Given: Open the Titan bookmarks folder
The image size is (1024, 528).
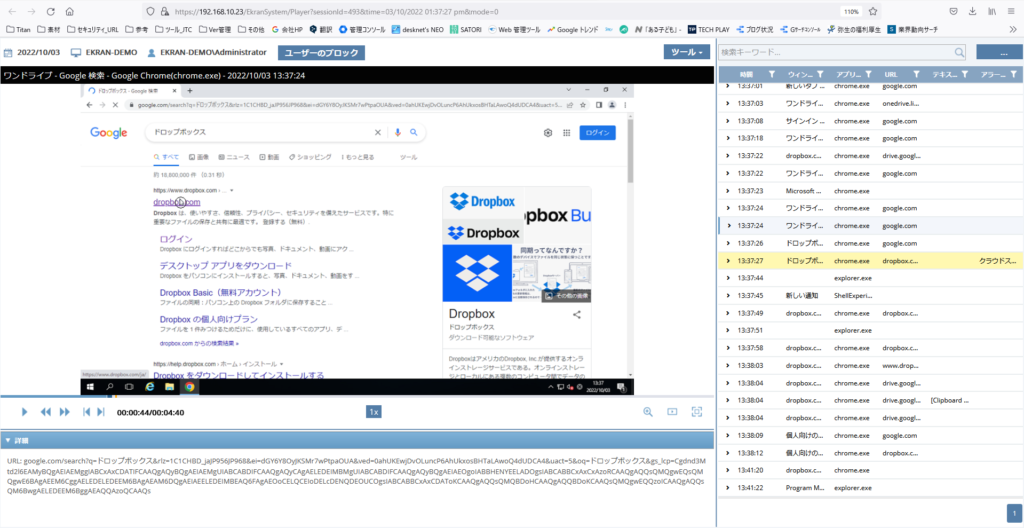Looking at the screenshot, I should [x=19, y=29].
